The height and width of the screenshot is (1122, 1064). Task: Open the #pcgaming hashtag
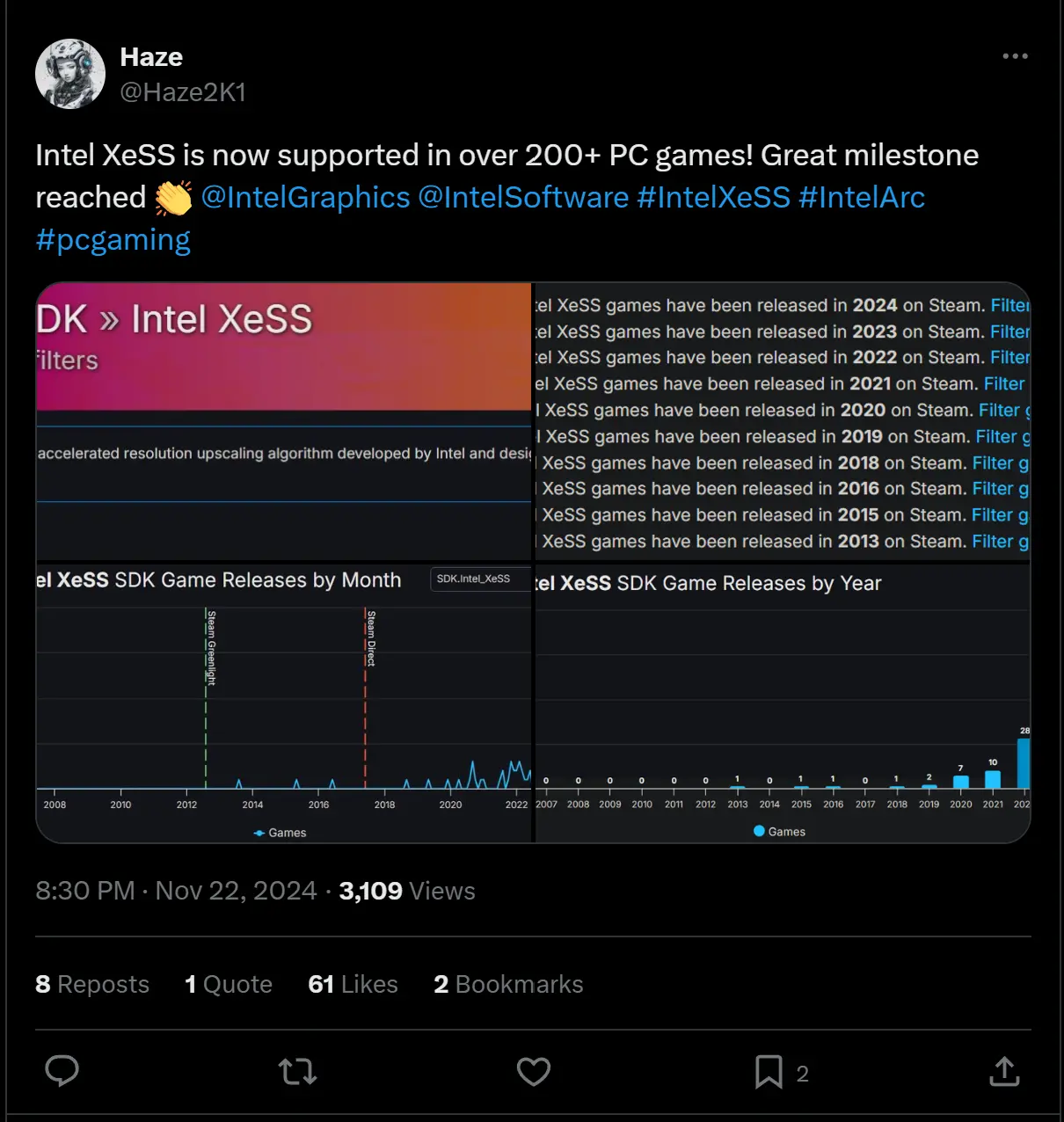coord(113,240)
